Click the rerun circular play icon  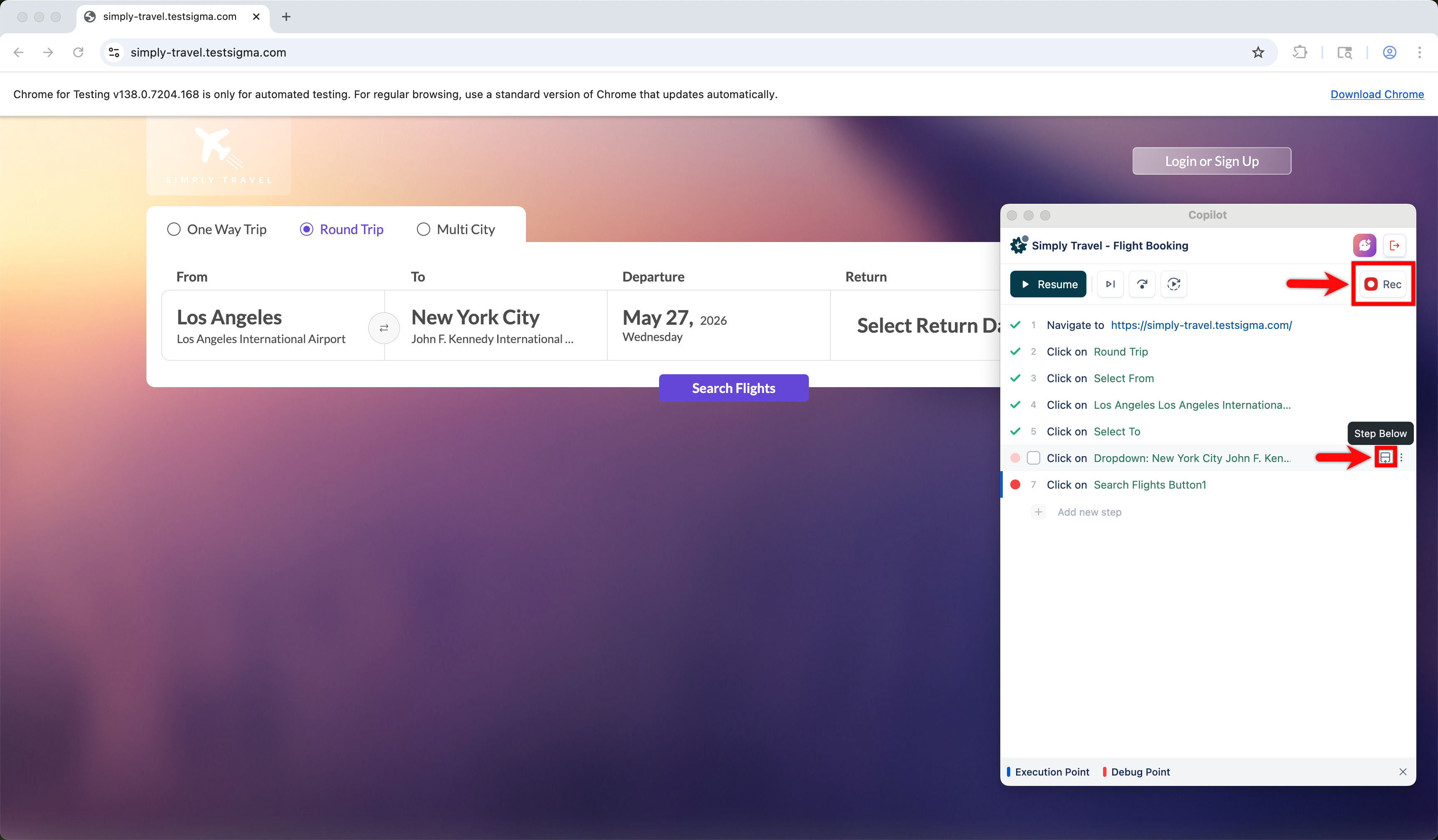(x=1174, y=284)
